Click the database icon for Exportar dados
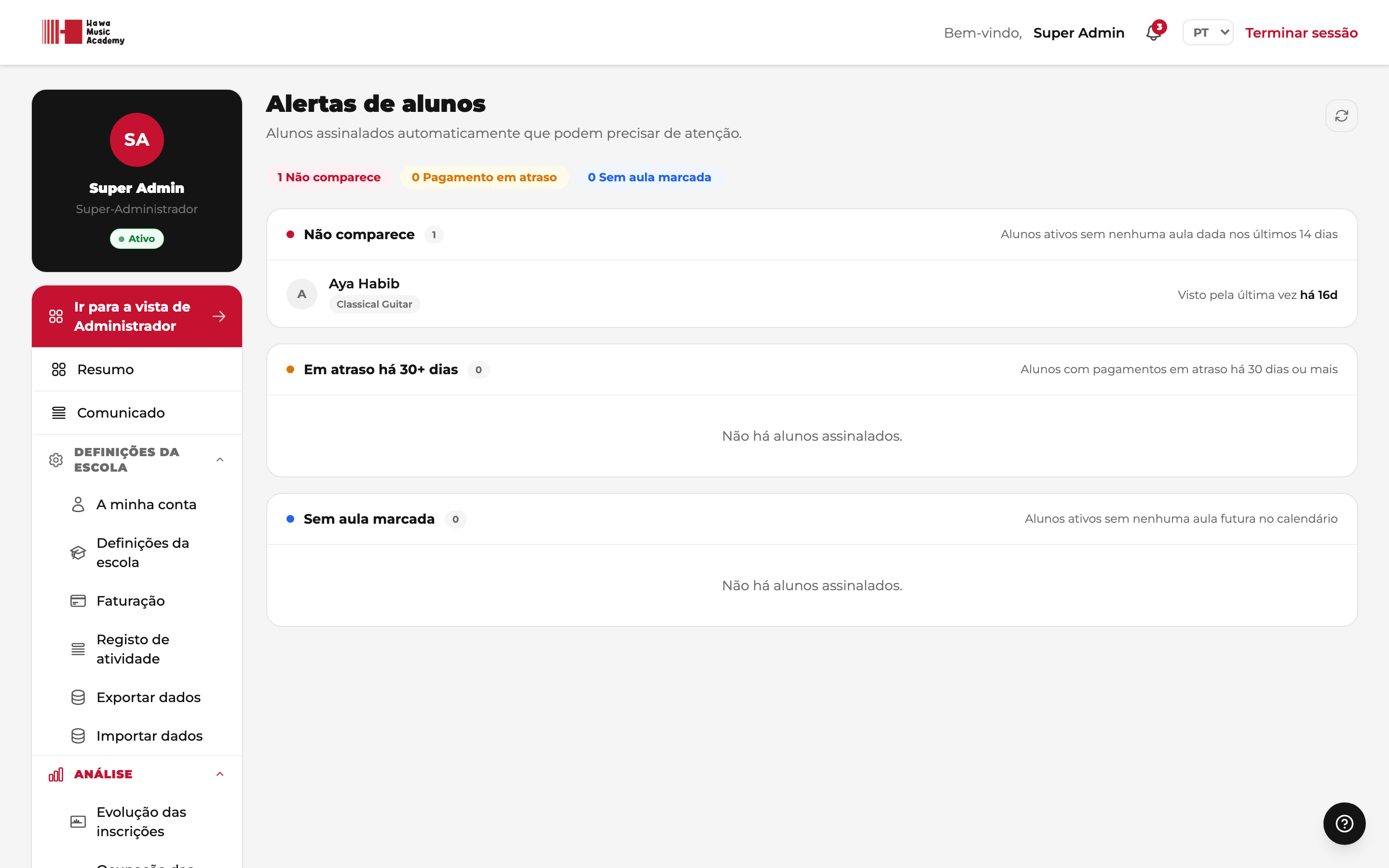Image resolution: width=1389 pixels, height=868 pixels. (78, 697)
